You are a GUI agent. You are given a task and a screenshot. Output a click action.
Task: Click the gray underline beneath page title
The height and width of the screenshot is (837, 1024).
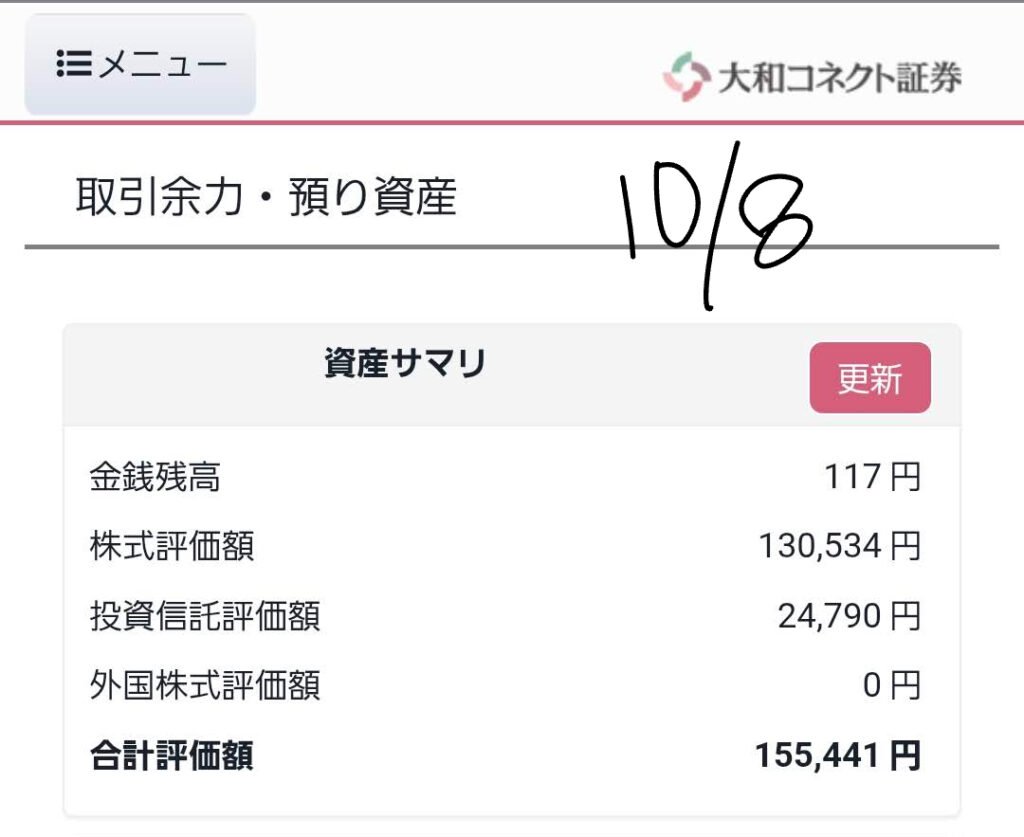click(x=300, y=246)
